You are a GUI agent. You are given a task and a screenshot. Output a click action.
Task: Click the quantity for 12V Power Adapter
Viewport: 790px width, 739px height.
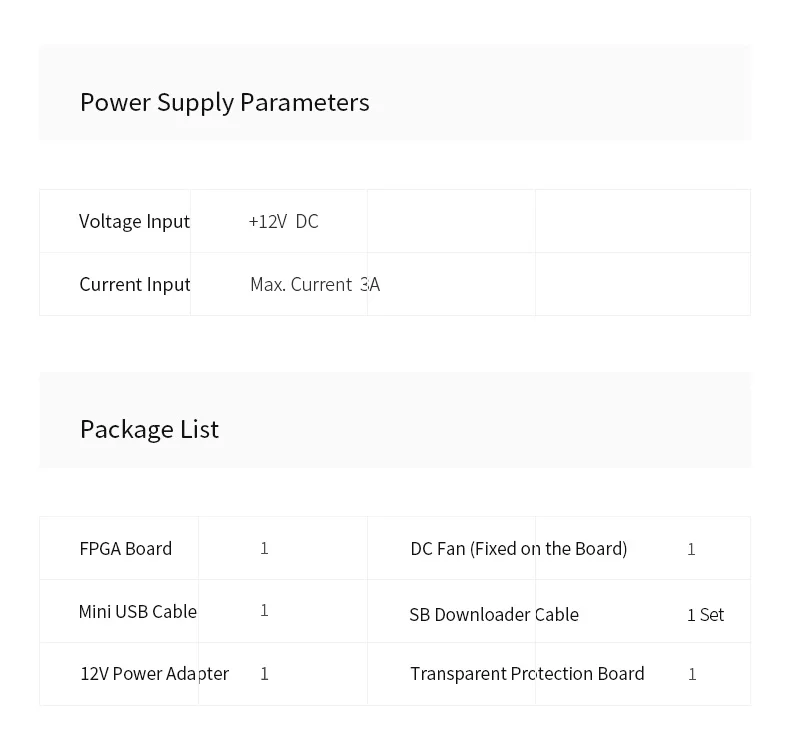pyautogui.click(x=264, y=674)
